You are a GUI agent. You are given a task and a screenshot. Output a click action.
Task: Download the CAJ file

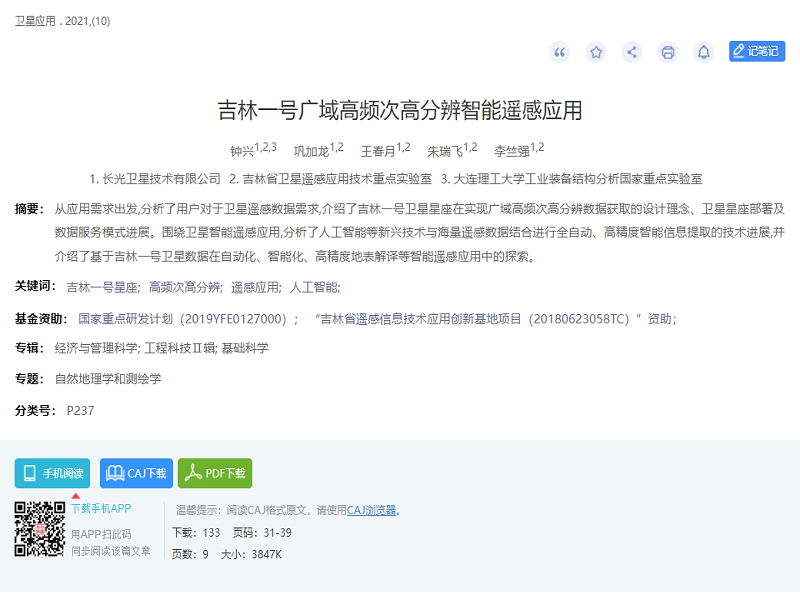136,473
